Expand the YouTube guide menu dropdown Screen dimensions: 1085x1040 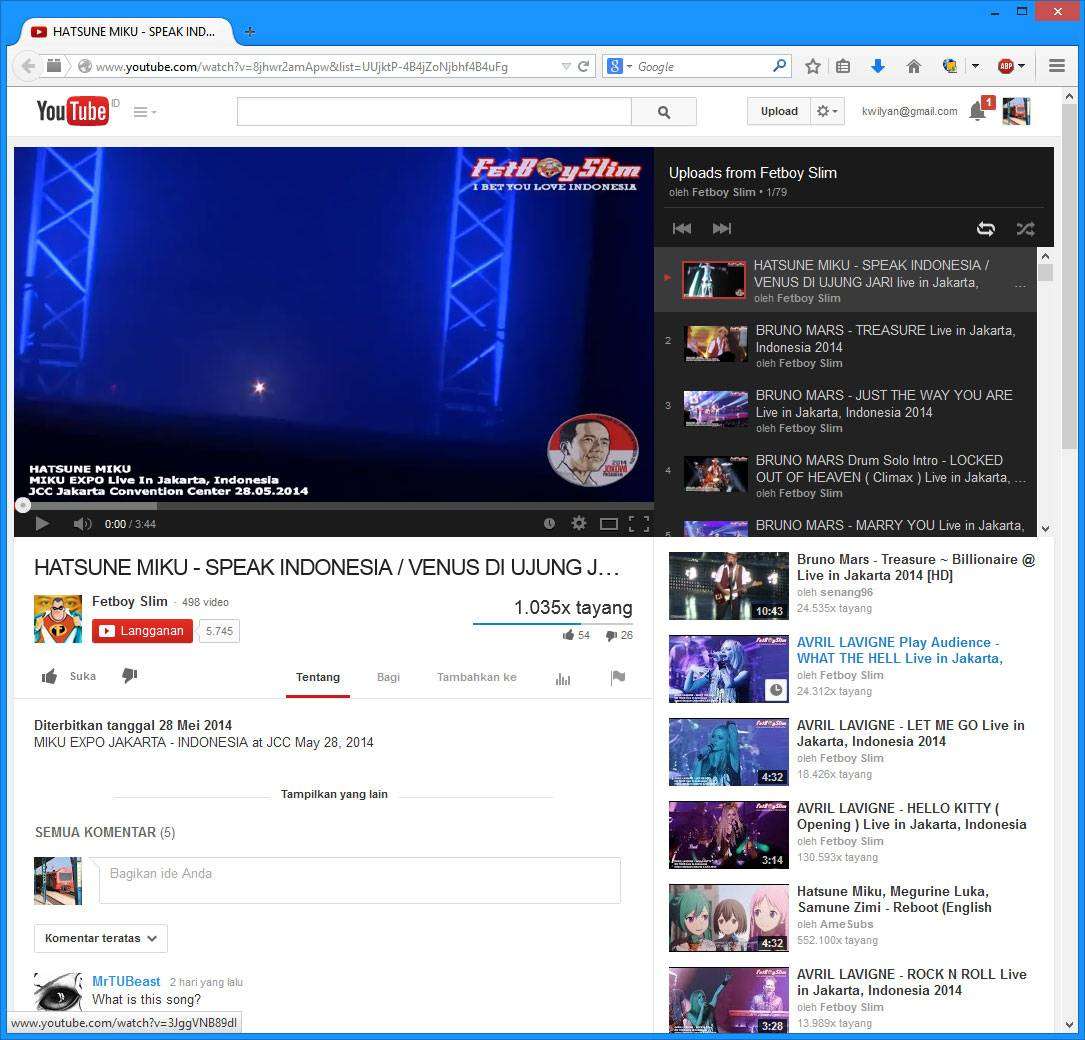[145, 112]
